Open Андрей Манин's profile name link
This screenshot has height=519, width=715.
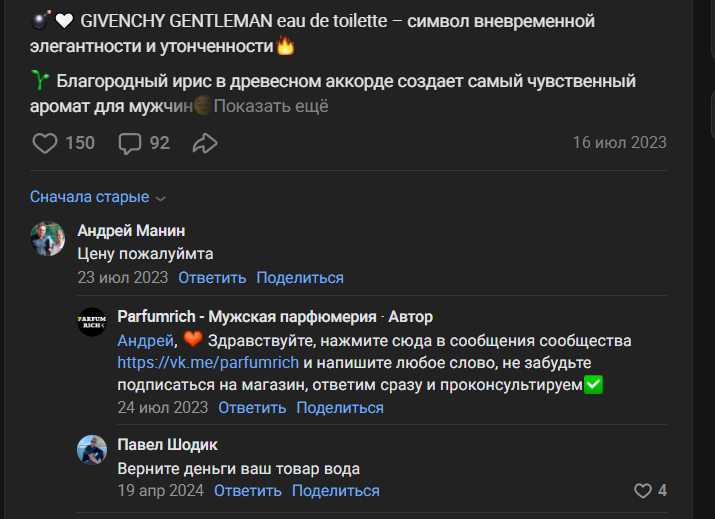(x=131, y=231)
